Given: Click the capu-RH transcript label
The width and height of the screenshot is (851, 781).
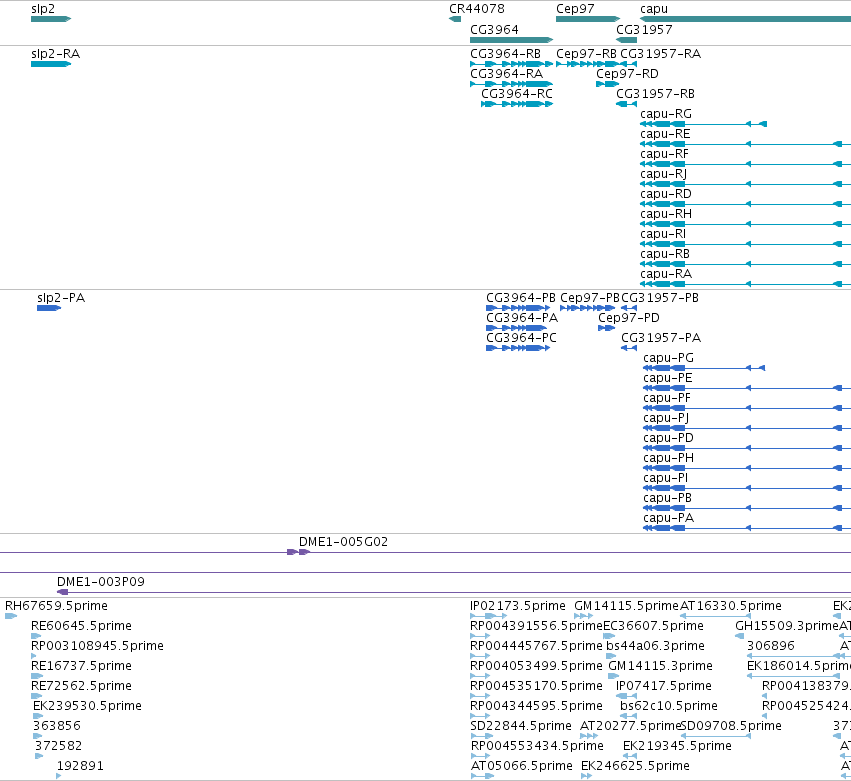Looking at the screenshot, I should point(666,214).
